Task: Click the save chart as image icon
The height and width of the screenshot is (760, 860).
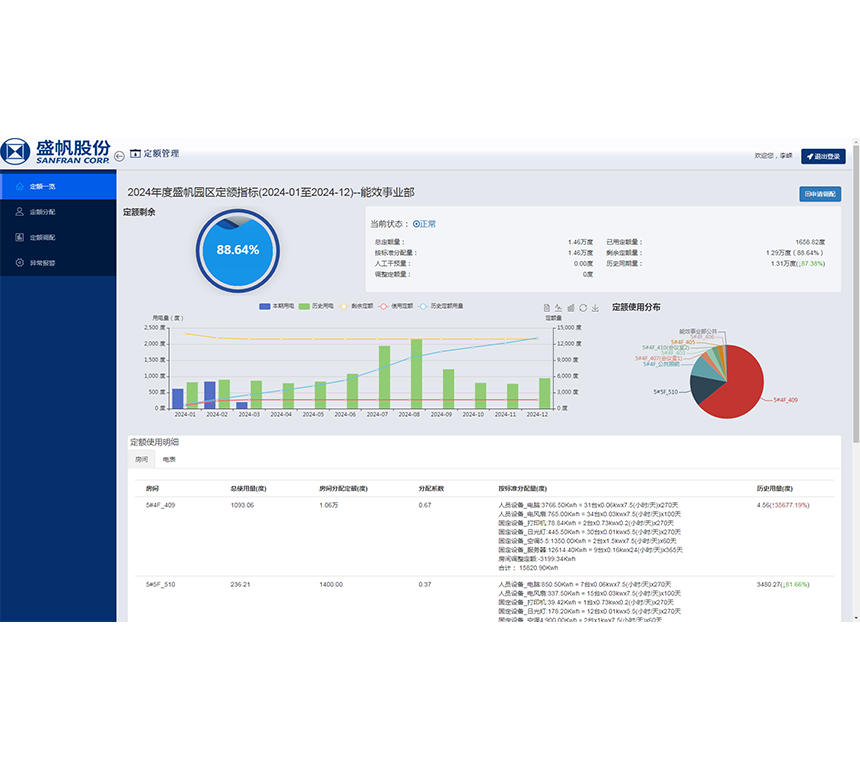Action: pos(595,308)
